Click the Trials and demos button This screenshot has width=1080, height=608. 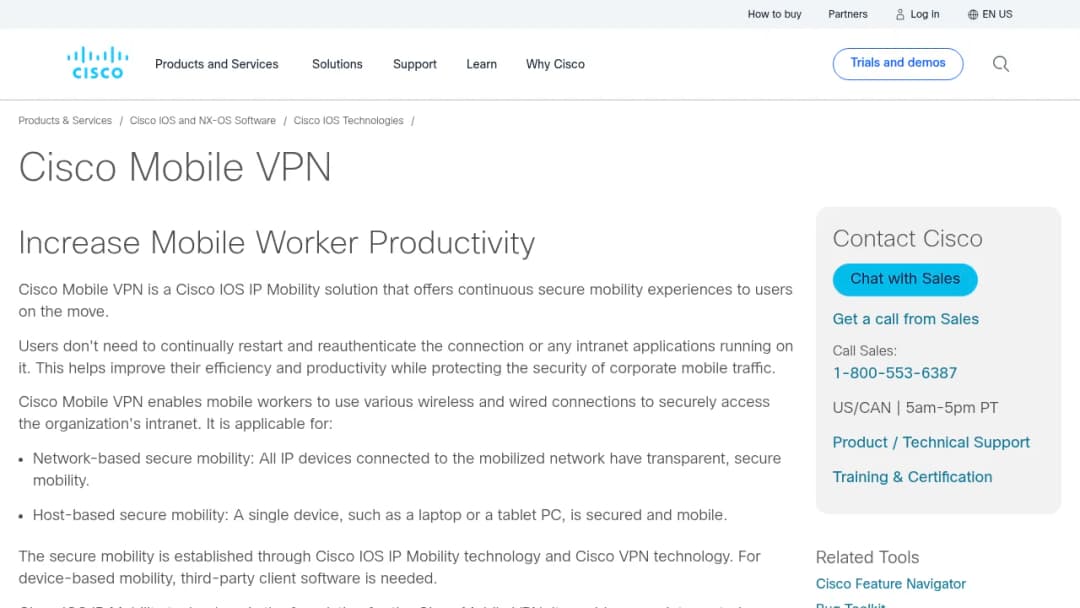897,63
